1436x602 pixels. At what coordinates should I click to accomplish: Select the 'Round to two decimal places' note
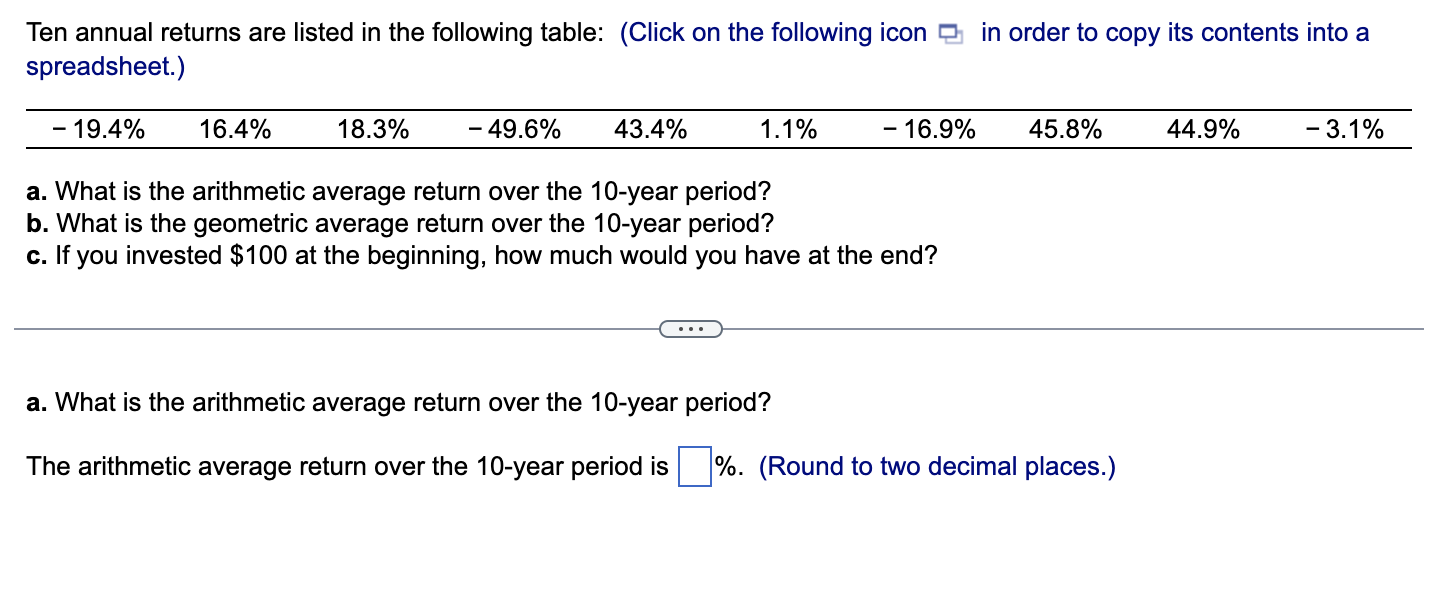tap(938, 466)
